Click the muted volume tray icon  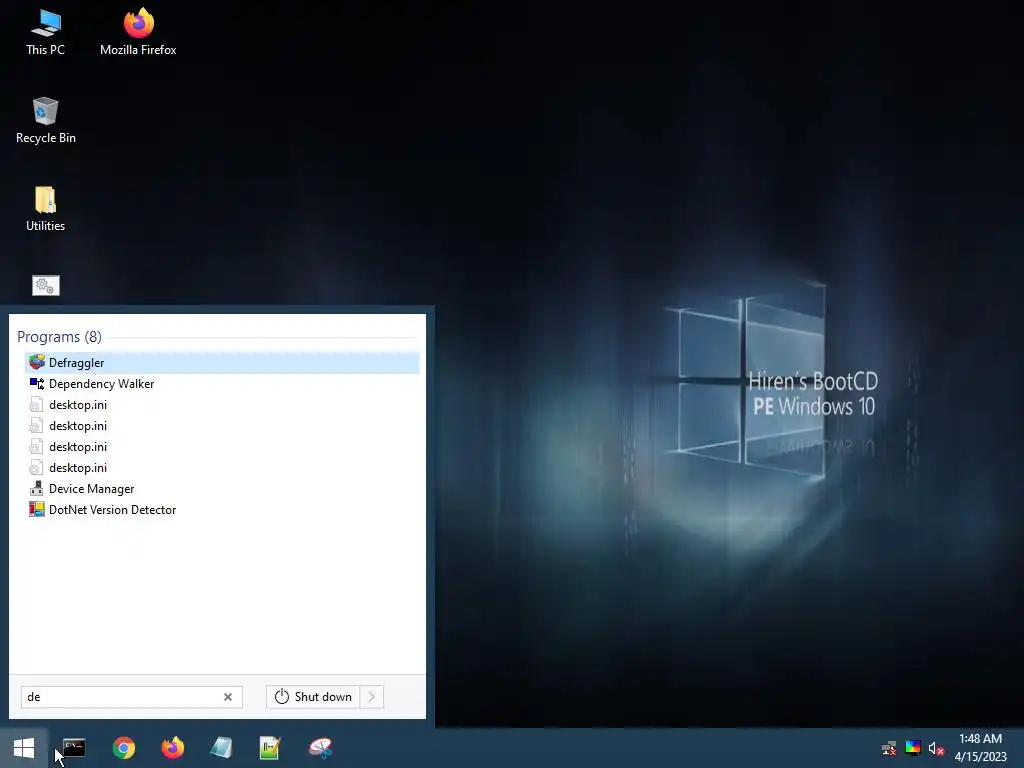coord(936,748)
